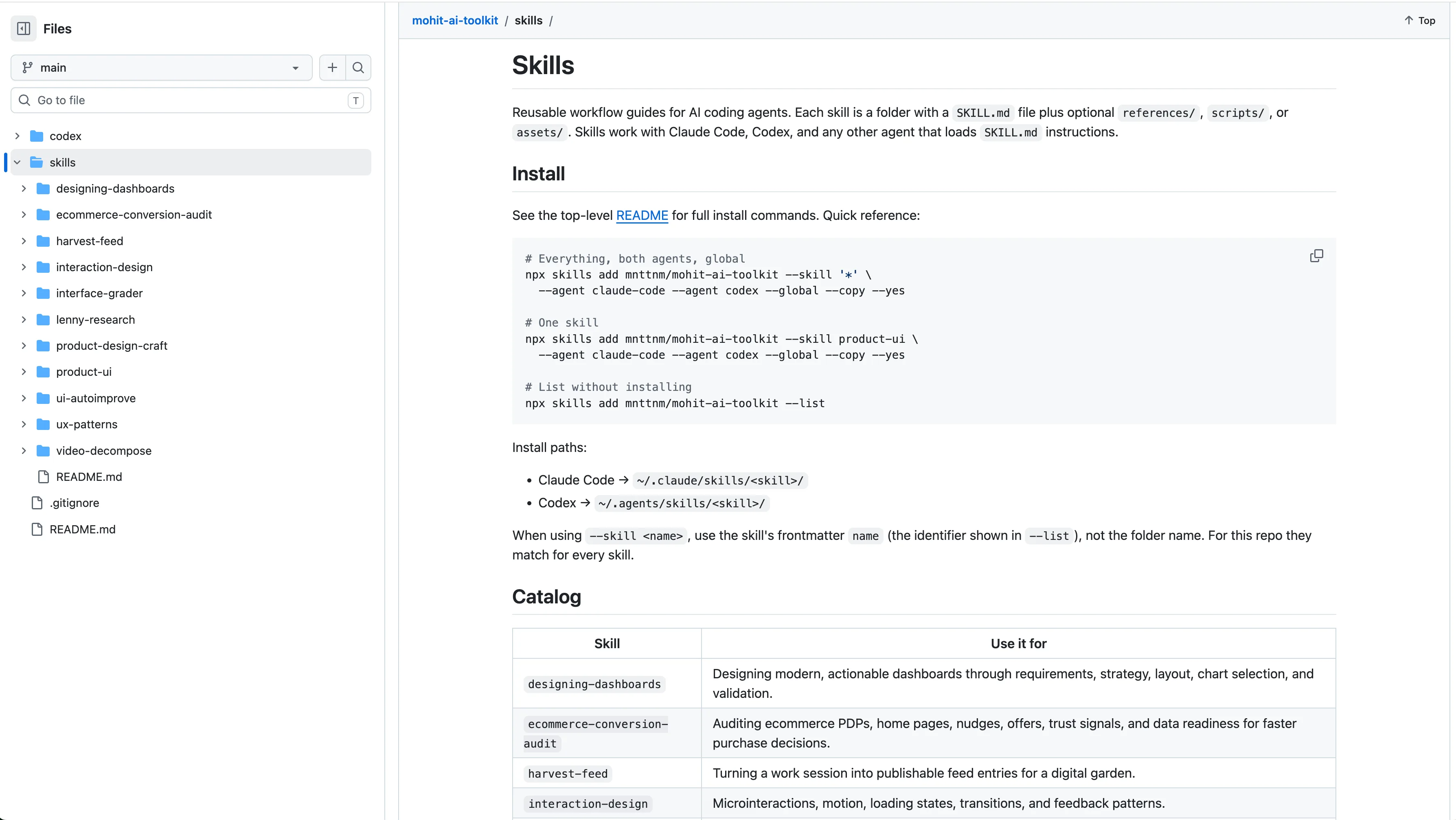Open interface-grader tree item
The image size is (1456, 820).
(99, 293)
